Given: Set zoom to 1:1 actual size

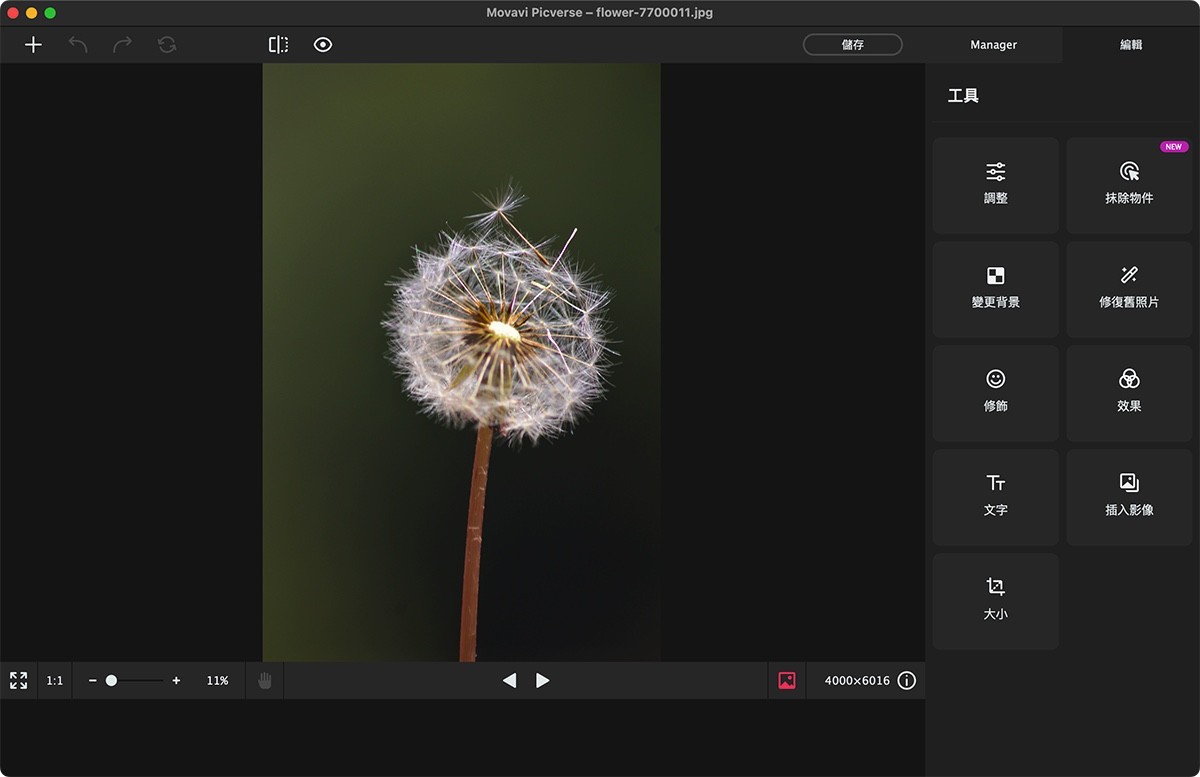Looking at the screenshot, I should [x=54, y=680].
